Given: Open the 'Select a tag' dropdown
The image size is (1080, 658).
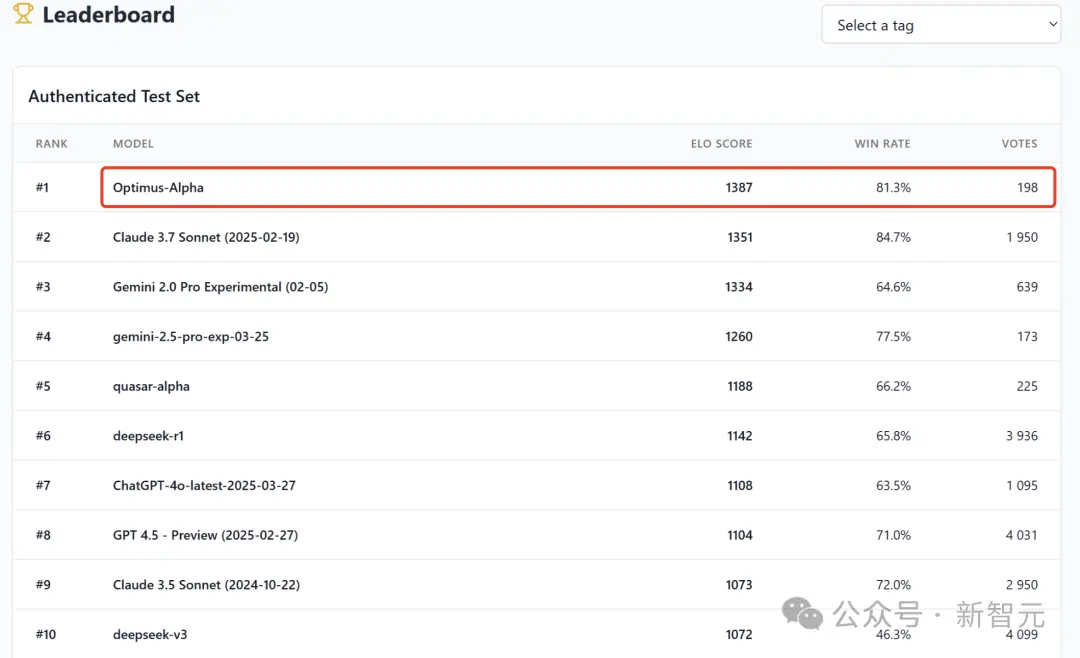Looking at the screenshot, I should tap(941, 25).
